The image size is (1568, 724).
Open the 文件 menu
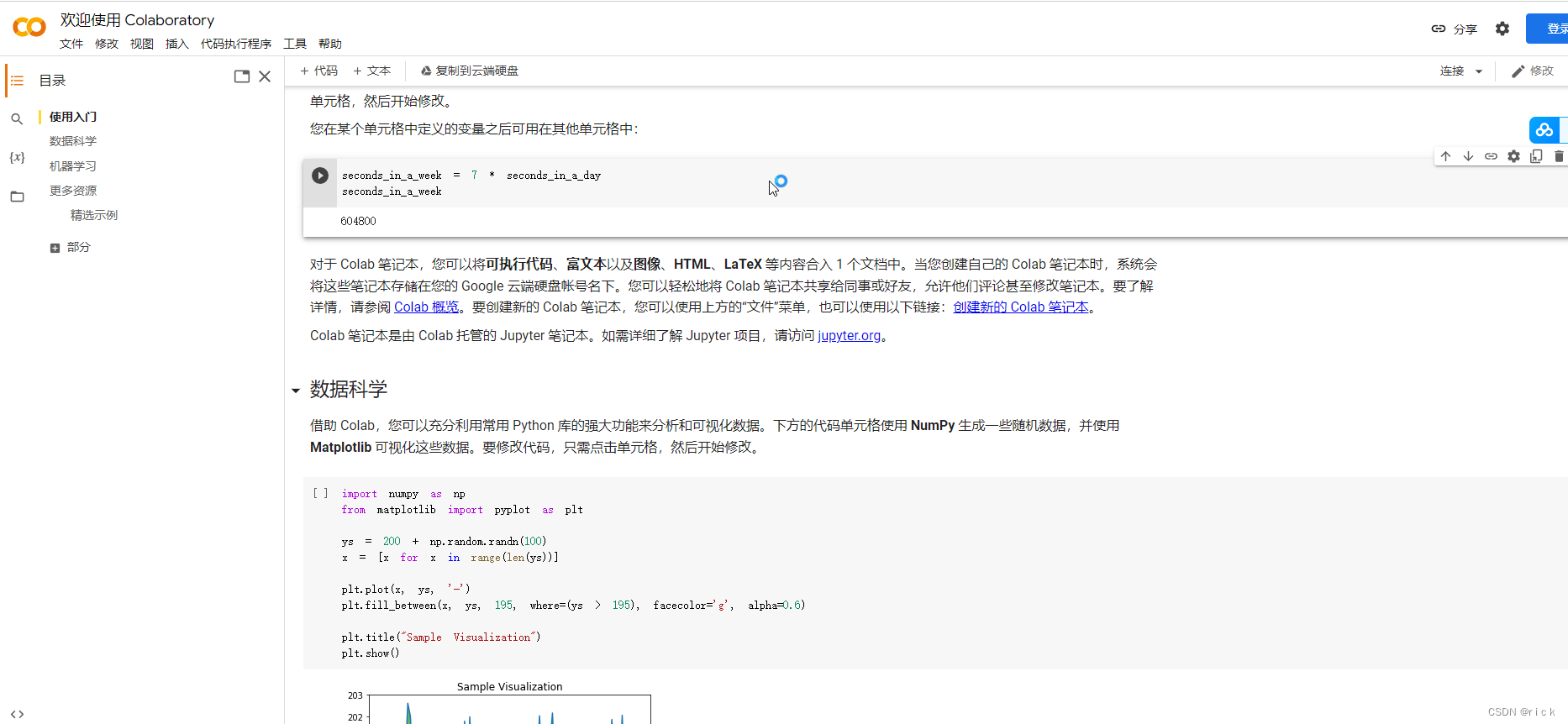point(71,44)
